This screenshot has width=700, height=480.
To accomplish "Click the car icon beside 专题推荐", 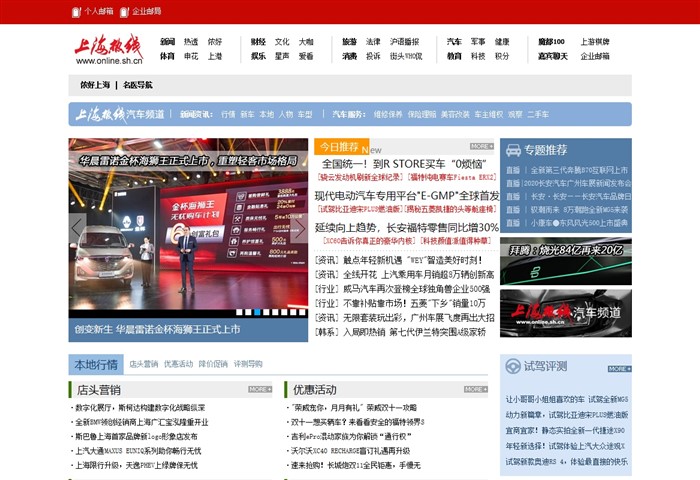I will tap(513, 150).
